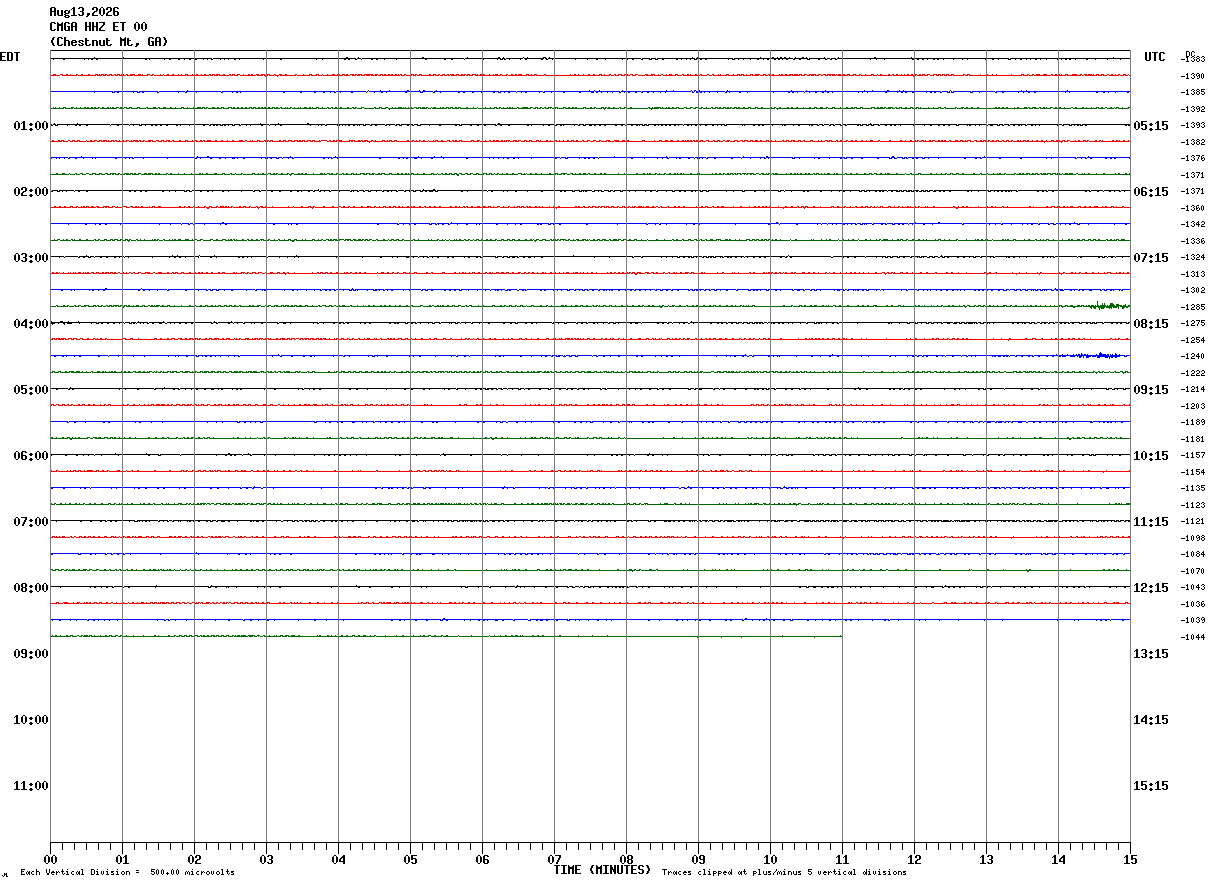Click the UTC column header
The height and width of the screenshot is (886, 1210).
[x=1155, y=57]
